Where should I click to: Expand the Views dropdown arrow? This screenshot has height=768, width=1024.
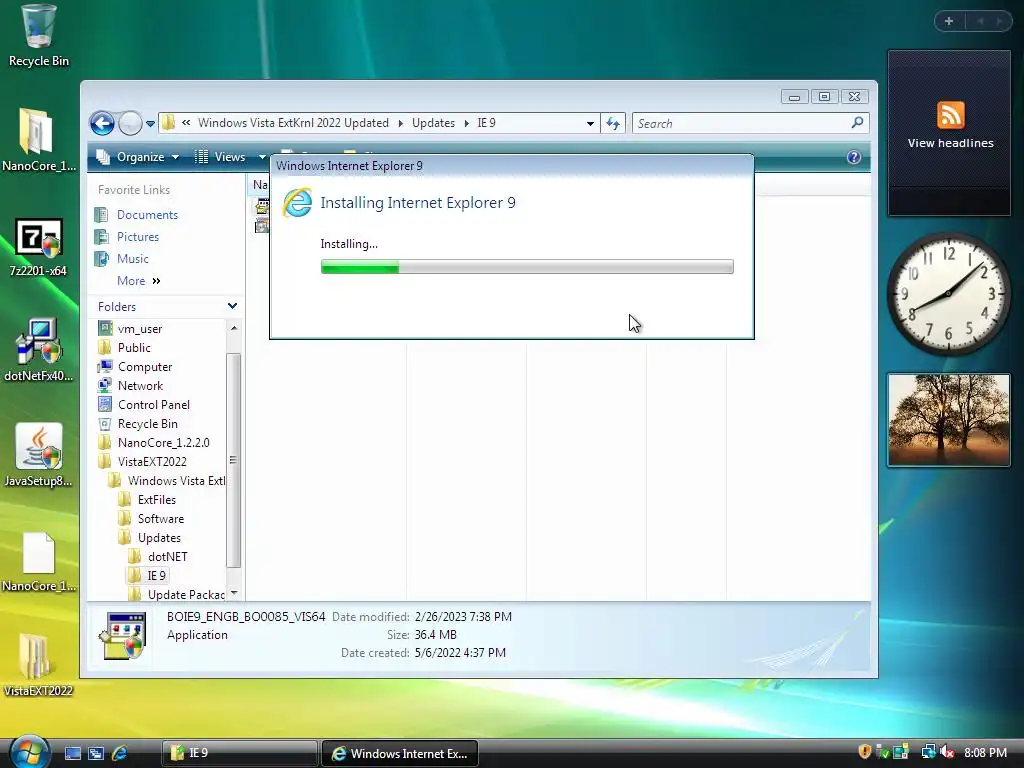click(262, 157)
